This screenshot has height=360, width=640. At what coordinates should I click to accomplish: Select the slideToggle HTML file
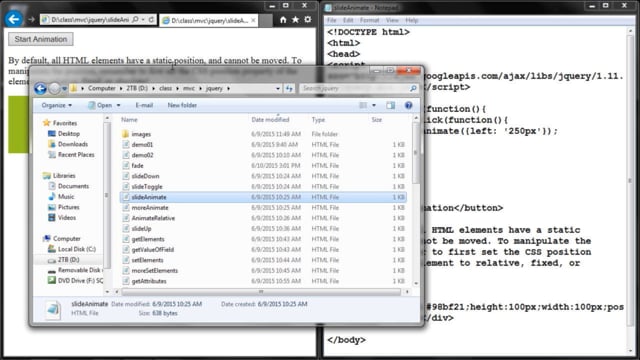pyautogui.click(x=147, y=187)
